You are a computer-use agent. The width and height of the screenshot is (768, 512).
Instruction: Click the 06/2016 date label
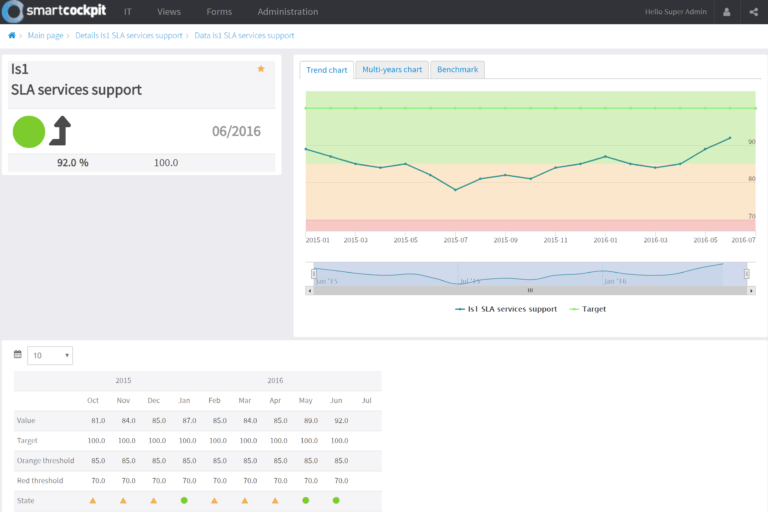[236, 131]
